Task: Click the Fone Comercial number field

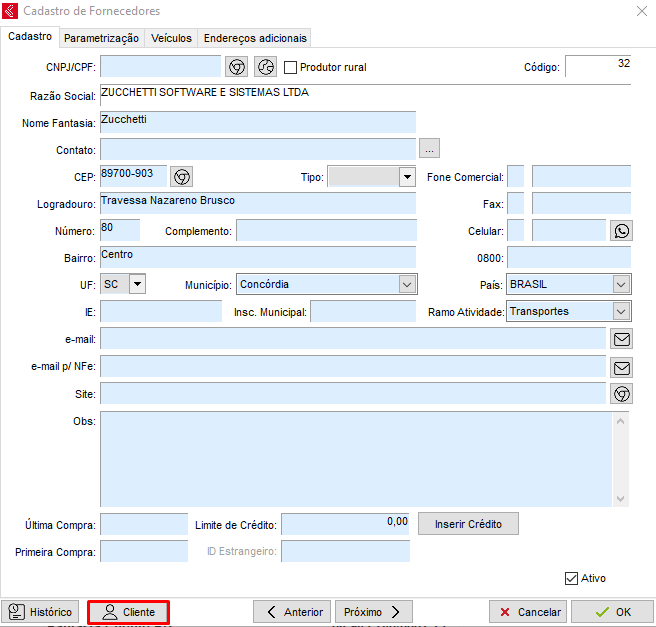Action: pos(582,176)
